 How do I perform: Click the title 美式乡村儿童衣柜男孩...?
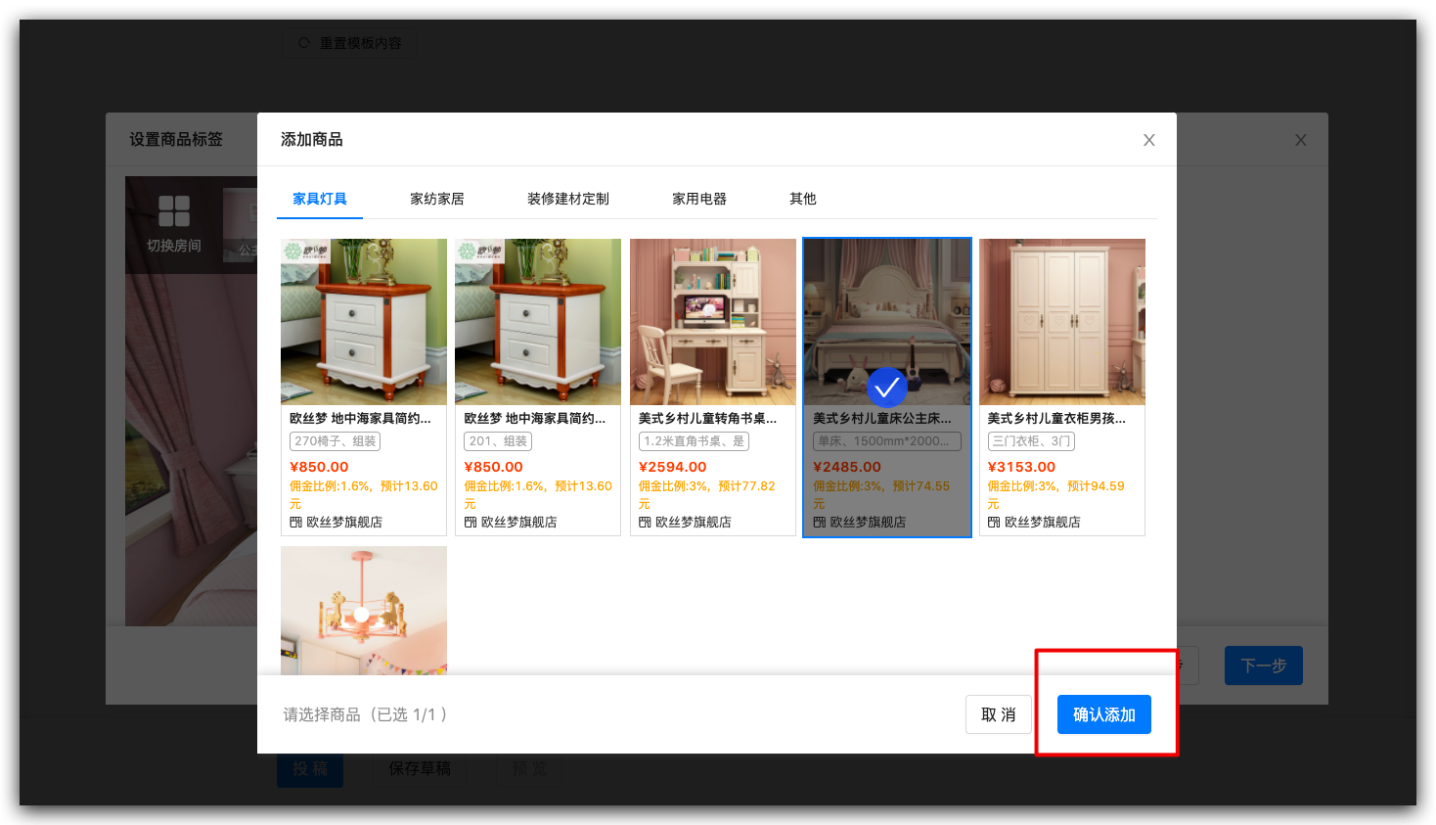(x=1057, y=419)
